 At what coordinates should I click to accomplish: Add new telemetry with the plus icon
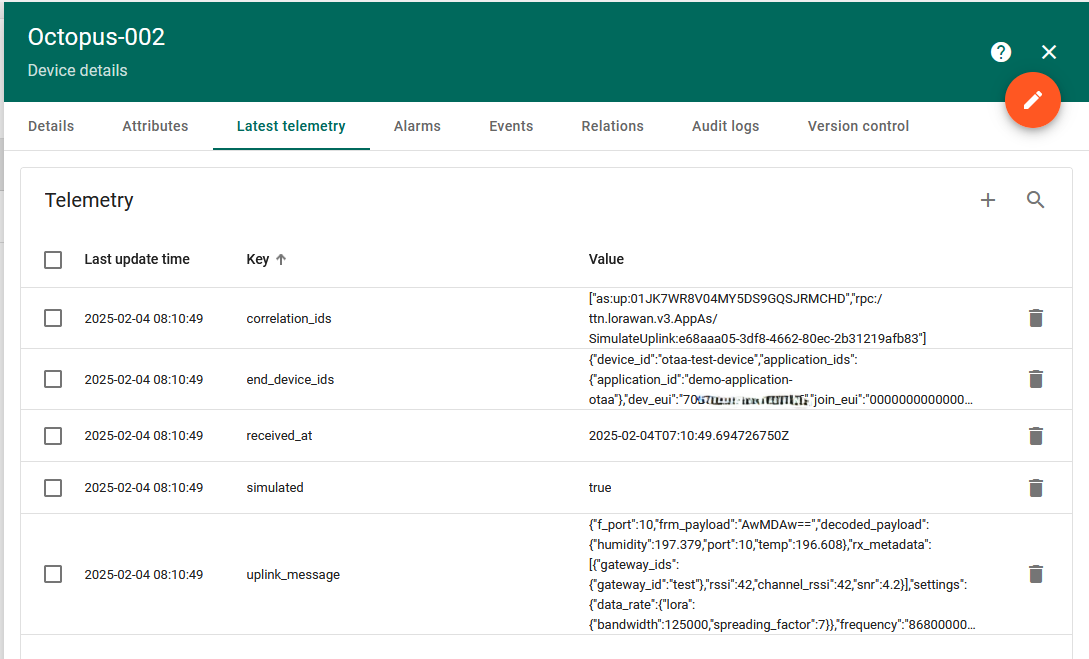pyautogui.click(x=988, y=200)
